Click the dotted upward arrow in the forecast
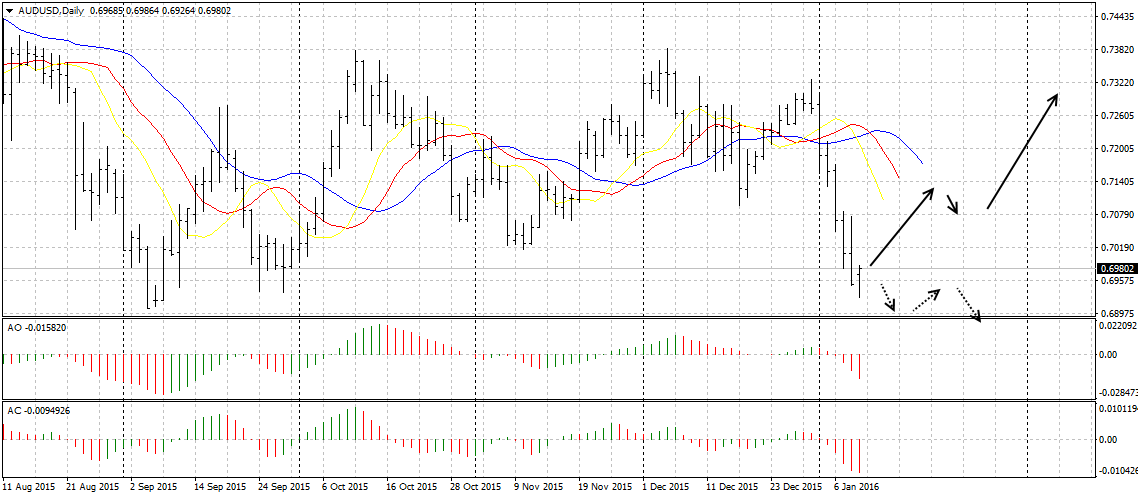1138x498 pixels. (926, 298)
